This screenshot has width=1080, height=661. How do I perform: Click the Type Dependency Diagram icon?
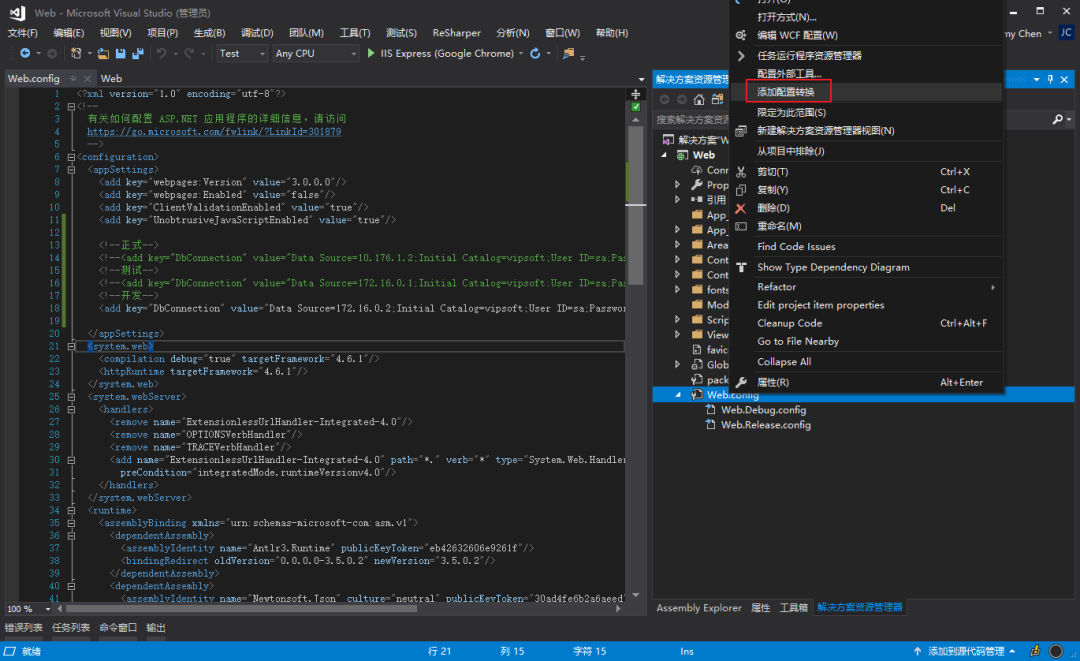coord(741,267)
